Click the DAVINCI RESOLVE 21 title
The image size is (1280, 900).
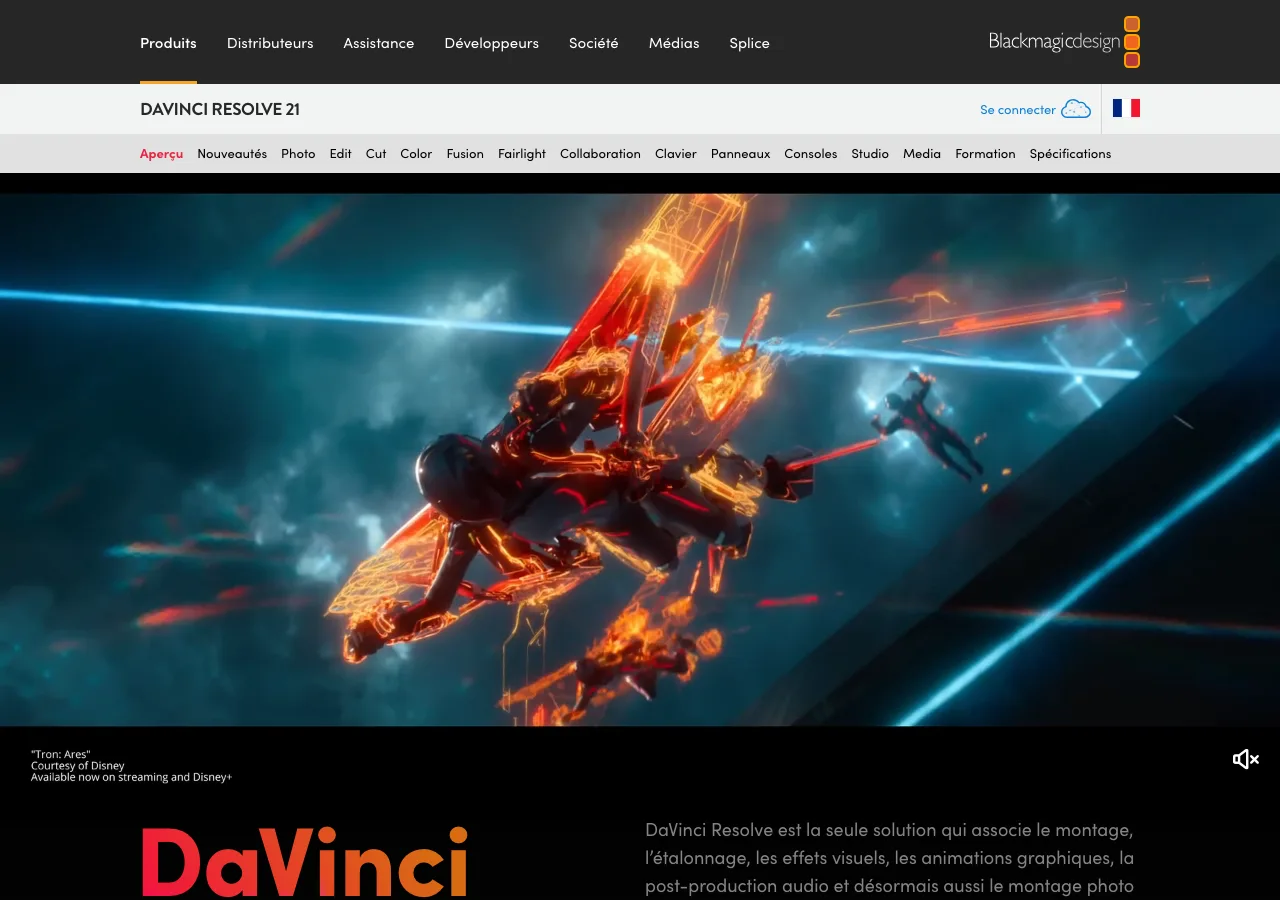point(220,109)
